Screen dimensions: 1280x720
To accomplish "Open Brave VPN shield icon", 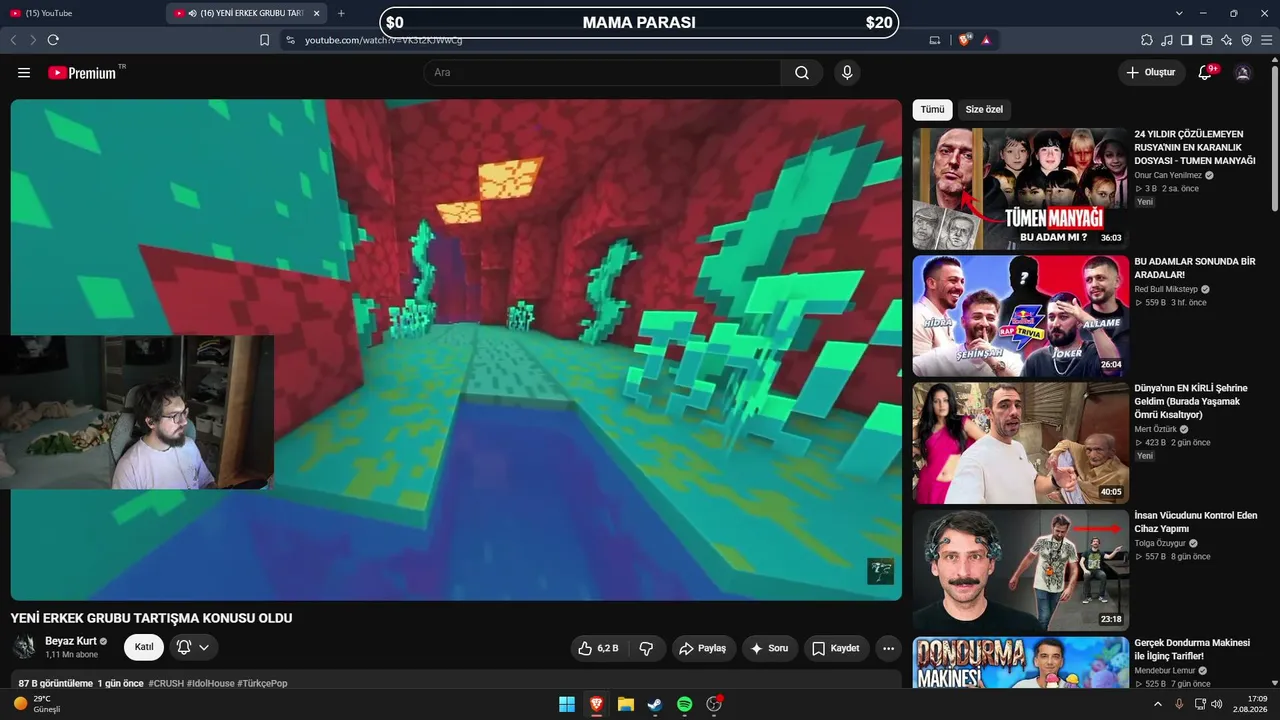I will (x=1247, y=40).
